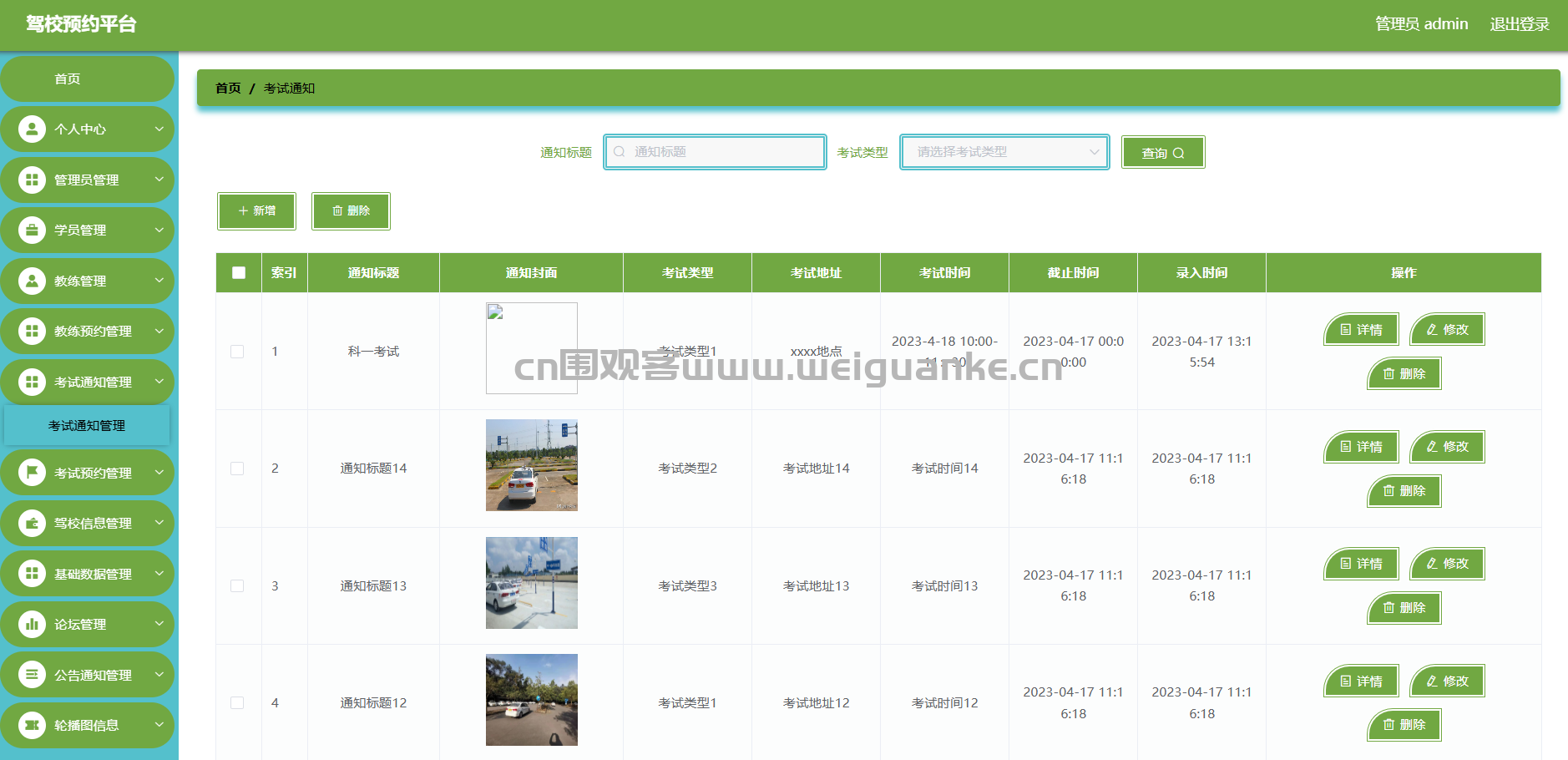This screenshot has height=760, width=1568.
Task: Click the 截止时间 column header
Action: (x=1073, y=273)
